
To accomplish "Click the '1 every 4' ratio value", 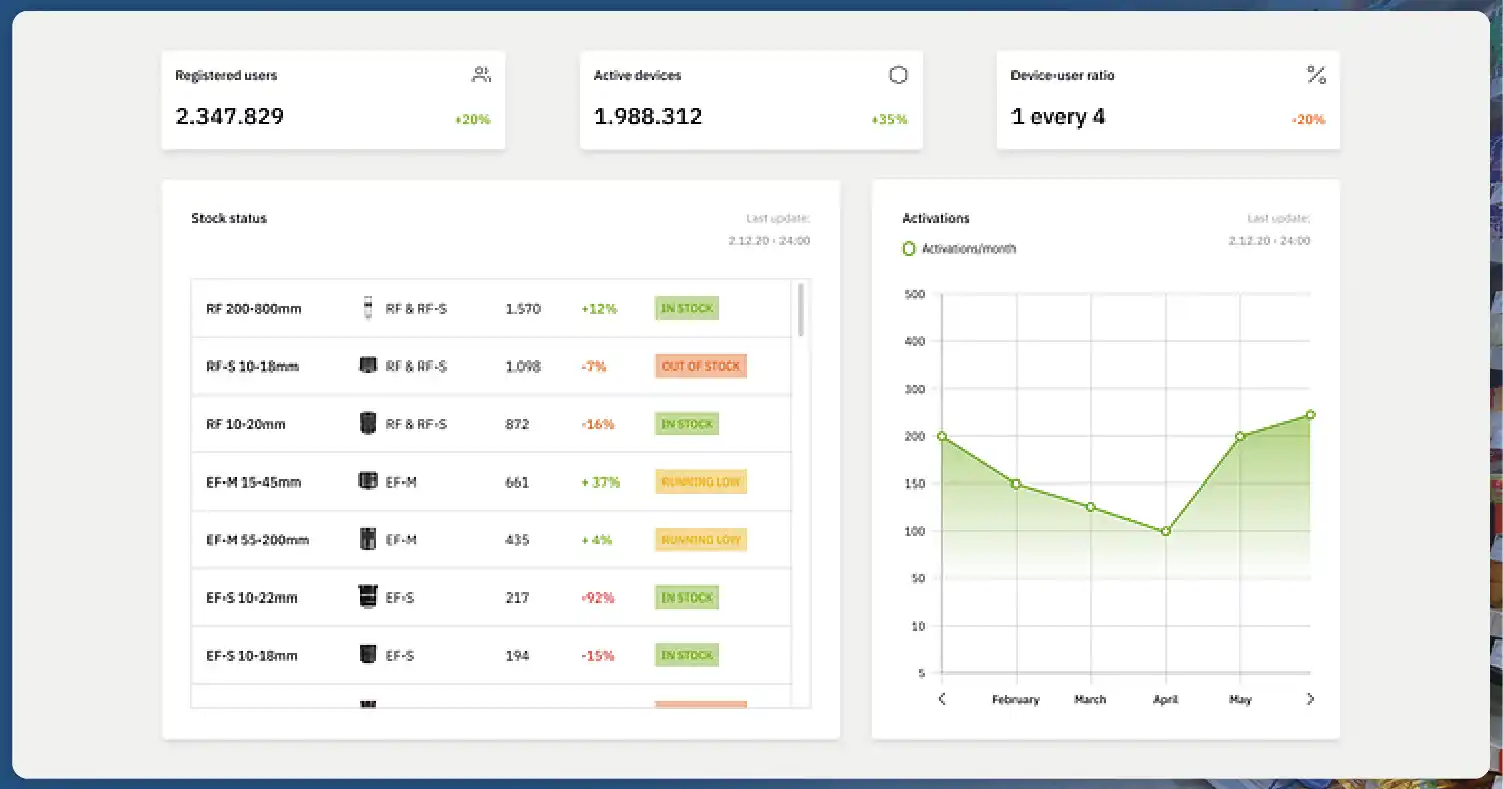I will click(1058, 117).
